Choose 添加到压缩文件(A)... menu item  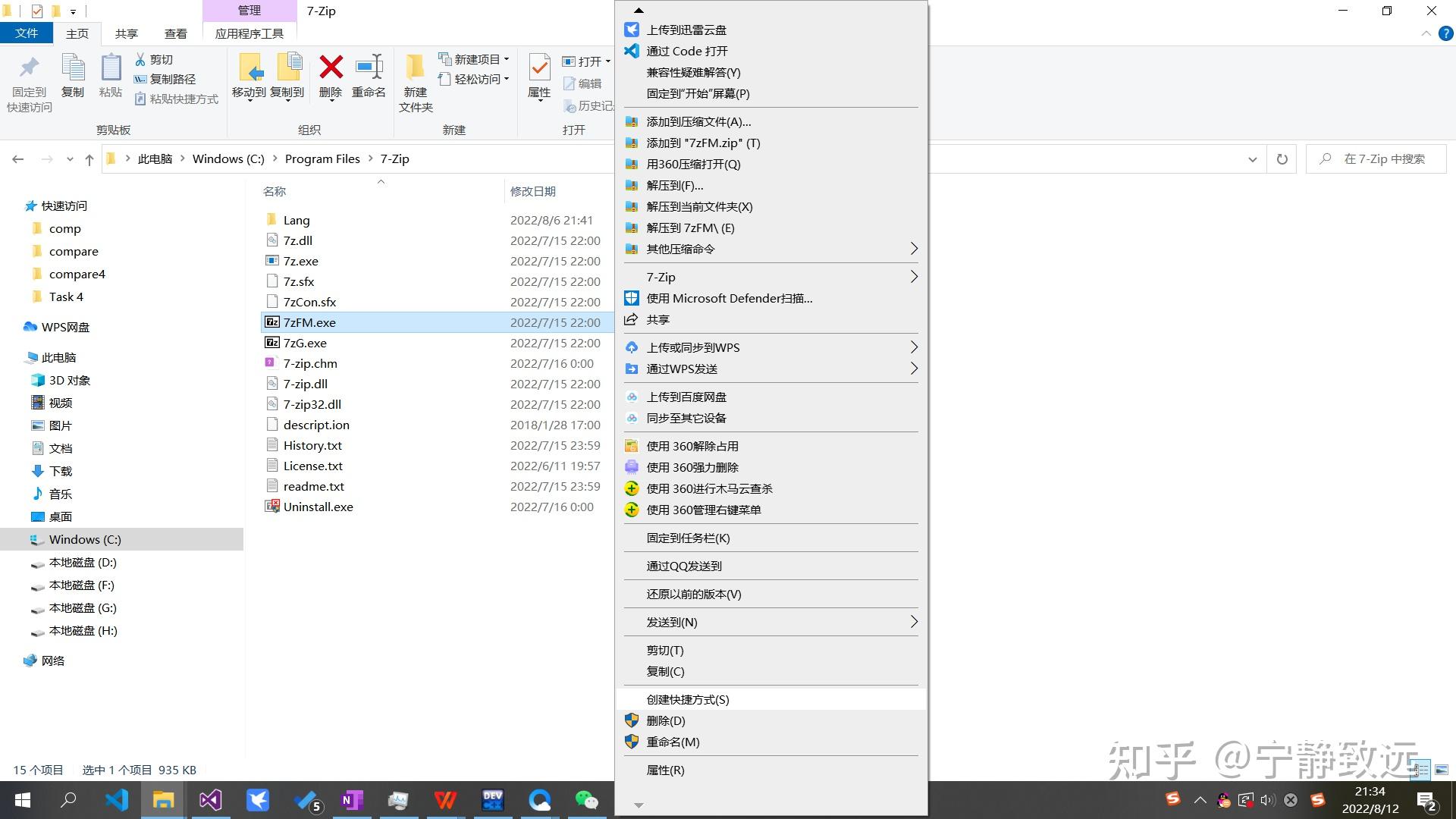coord(770,121)
